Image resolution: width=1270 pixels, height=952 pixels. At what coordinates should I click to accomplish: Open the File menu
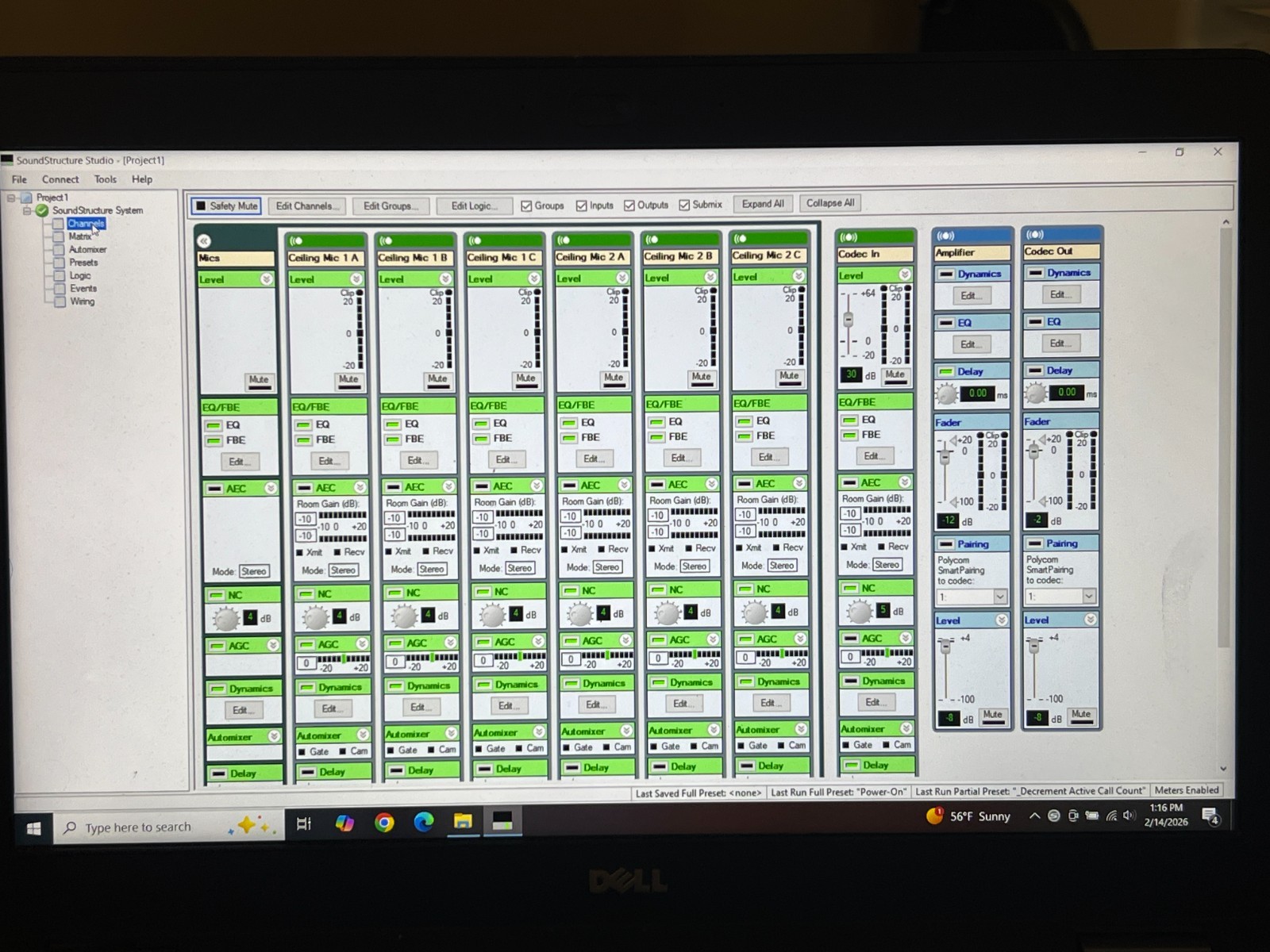click(19, 179)
